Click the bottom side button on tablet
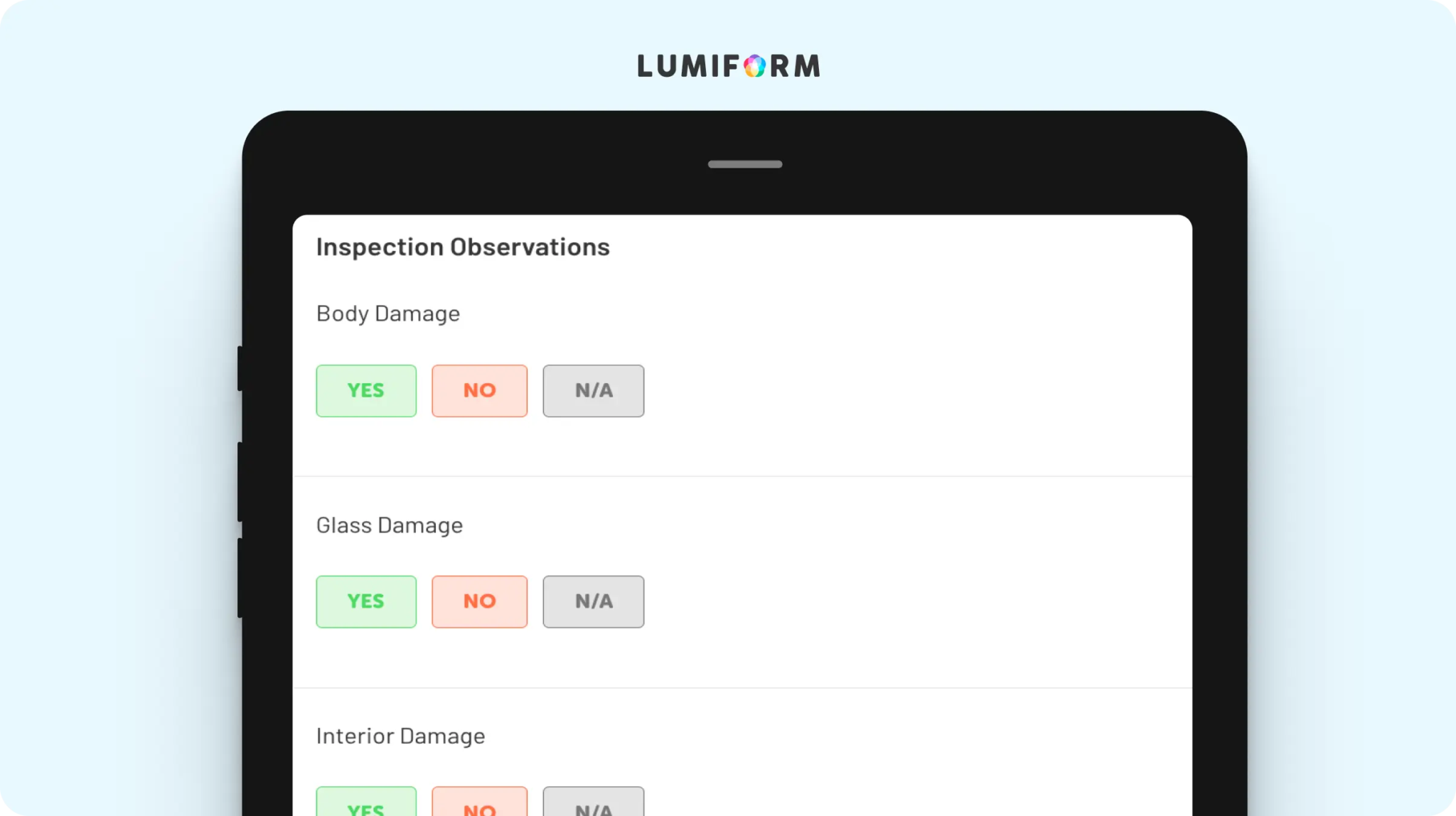Viewport: 1456px width, 816px height. tap(240, 578)
